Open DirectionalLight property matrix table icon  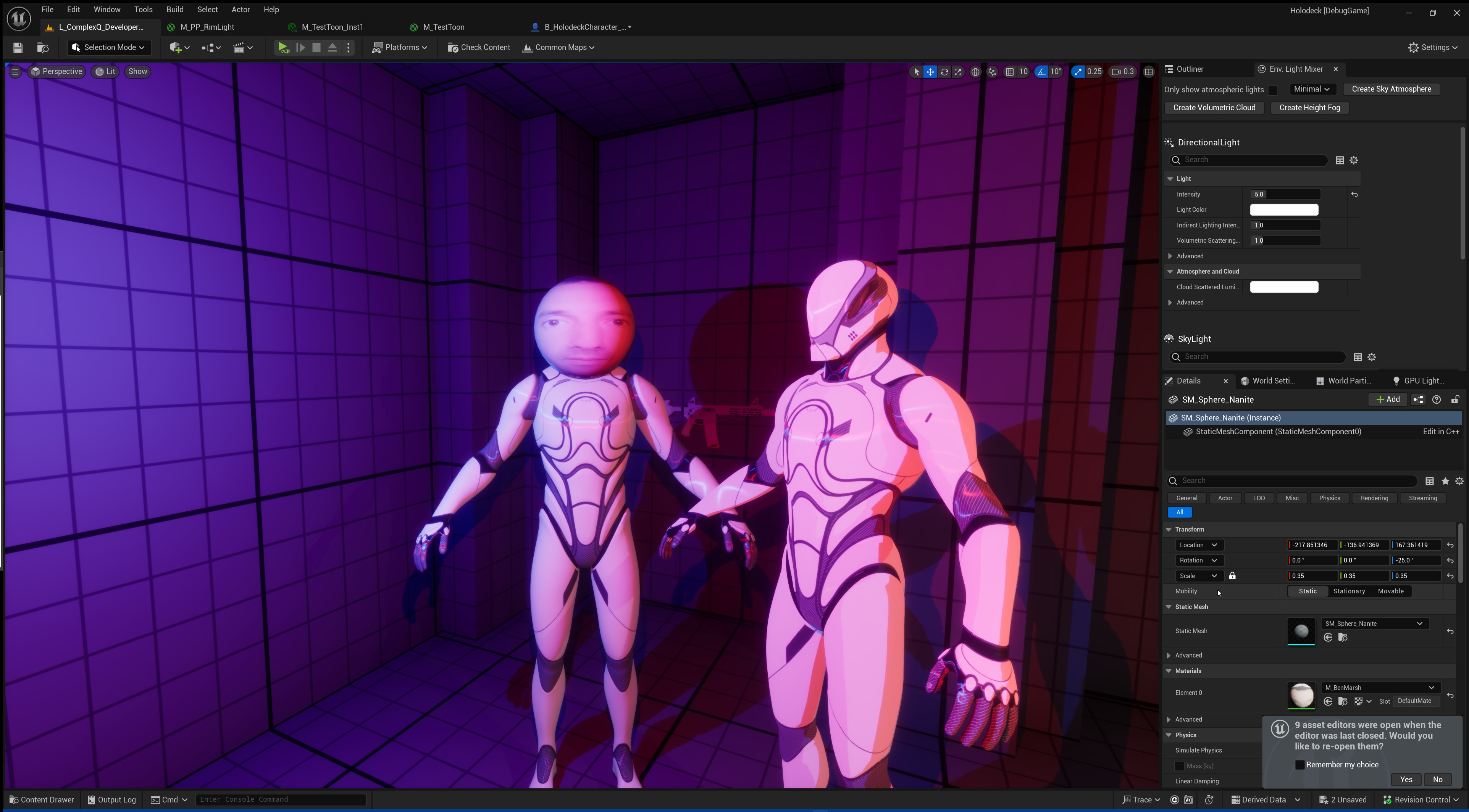1340,161
